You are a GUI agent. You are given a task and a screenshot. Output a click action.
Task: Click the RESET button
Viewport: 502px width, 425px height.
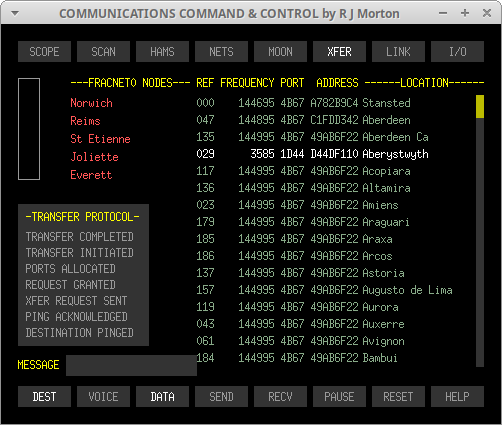(x=398, y=397)
